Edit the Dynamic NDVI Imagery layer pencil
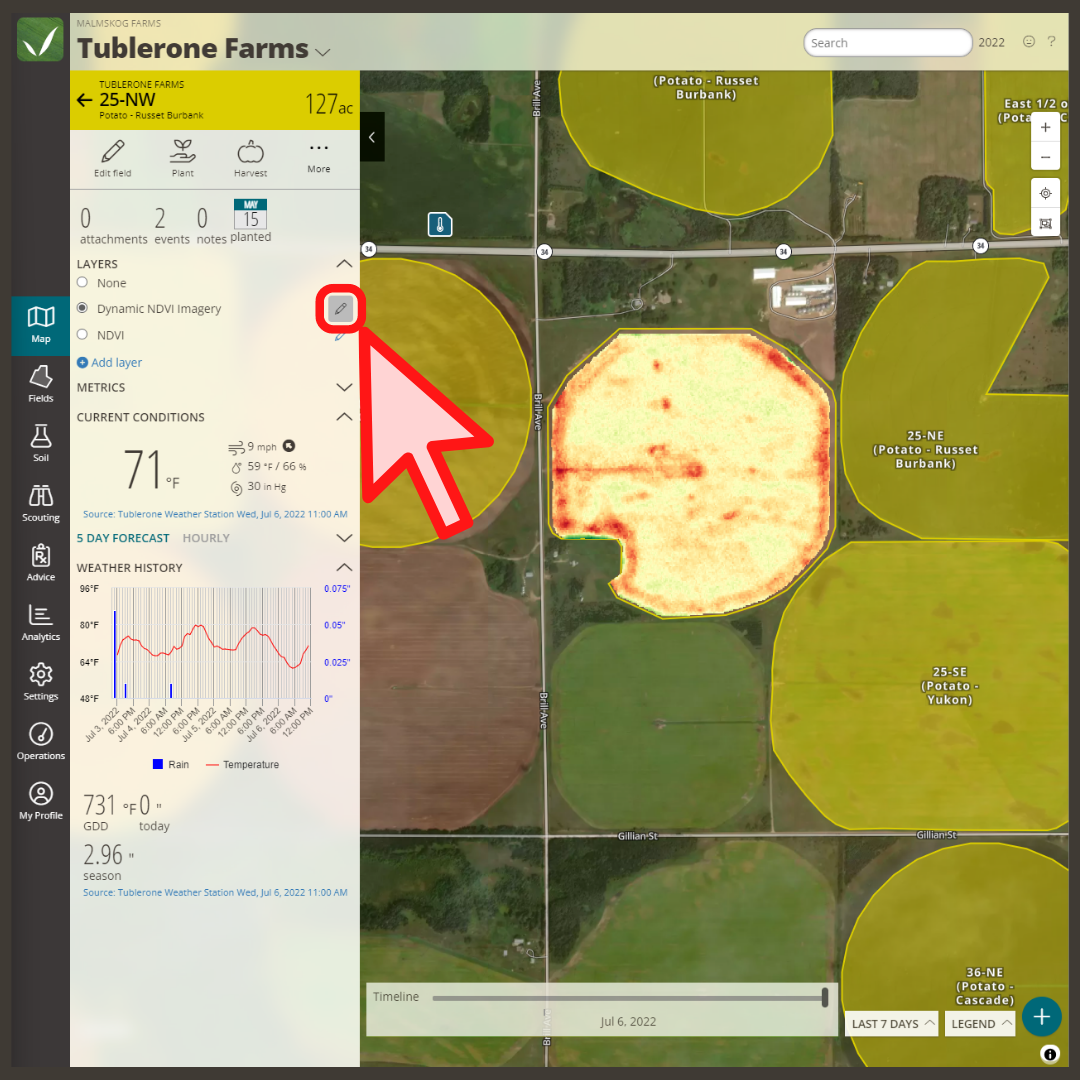1080x1080 pixels. click(x=340, y=309)
